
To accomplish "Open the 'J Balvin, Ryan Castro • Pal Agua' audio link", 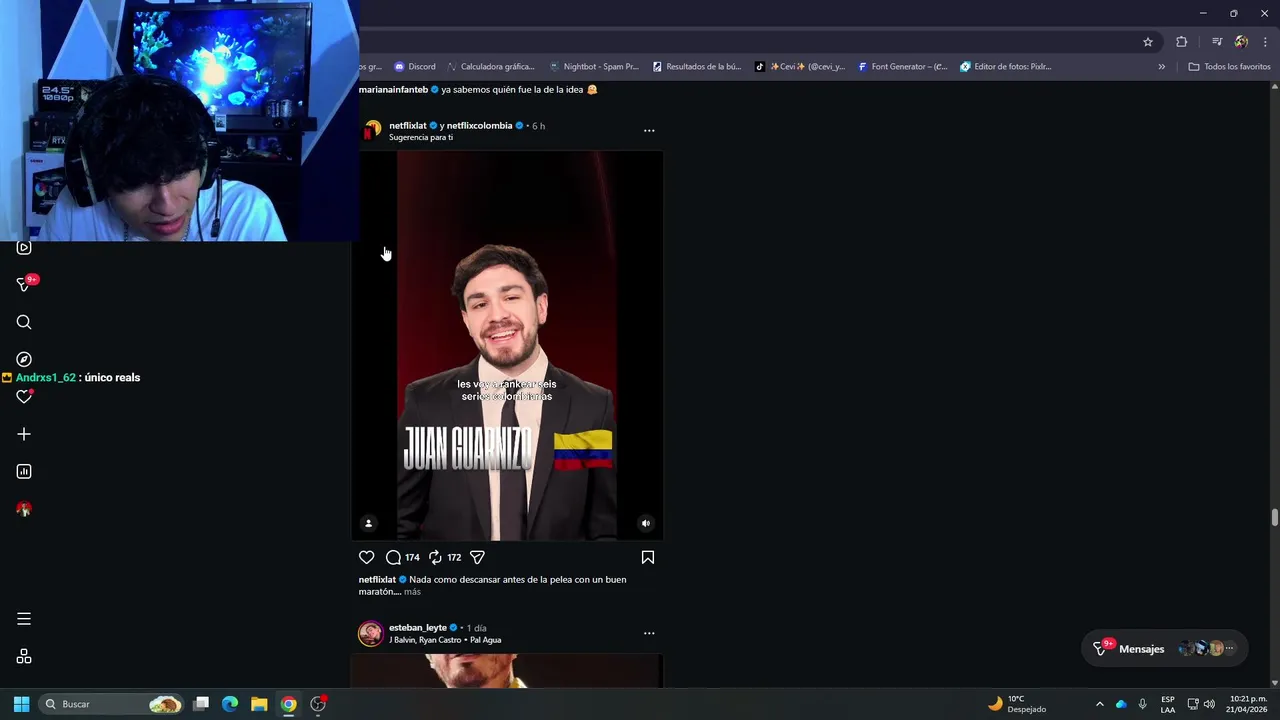I will [x=445, y=640].
